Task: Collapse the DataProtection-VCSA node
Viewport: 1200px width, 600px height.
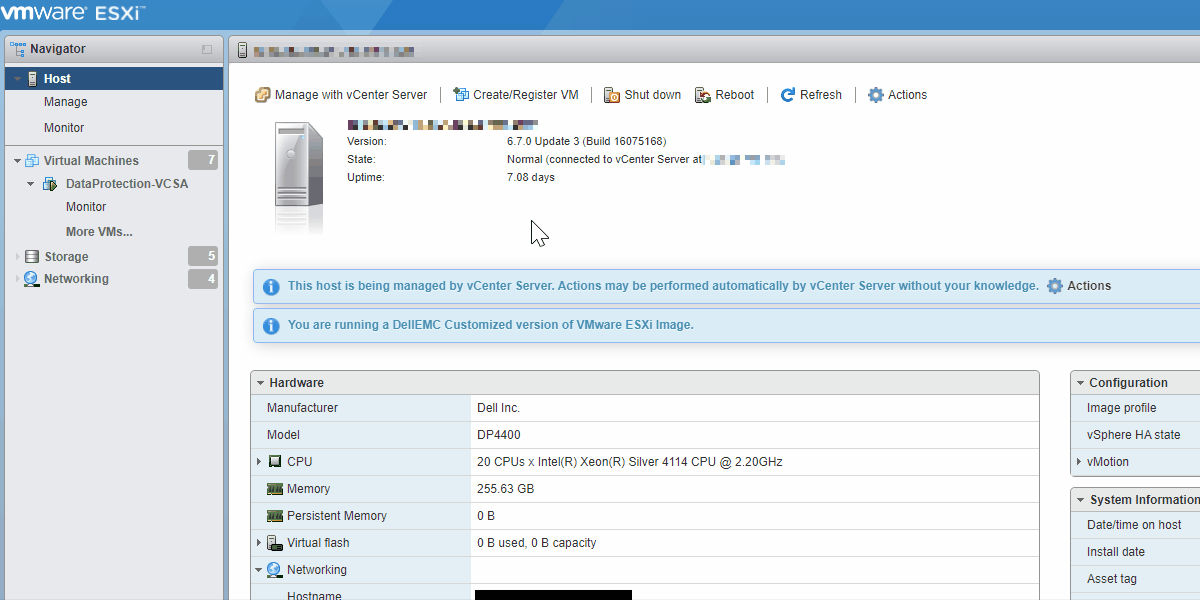Action: [31, 184]
